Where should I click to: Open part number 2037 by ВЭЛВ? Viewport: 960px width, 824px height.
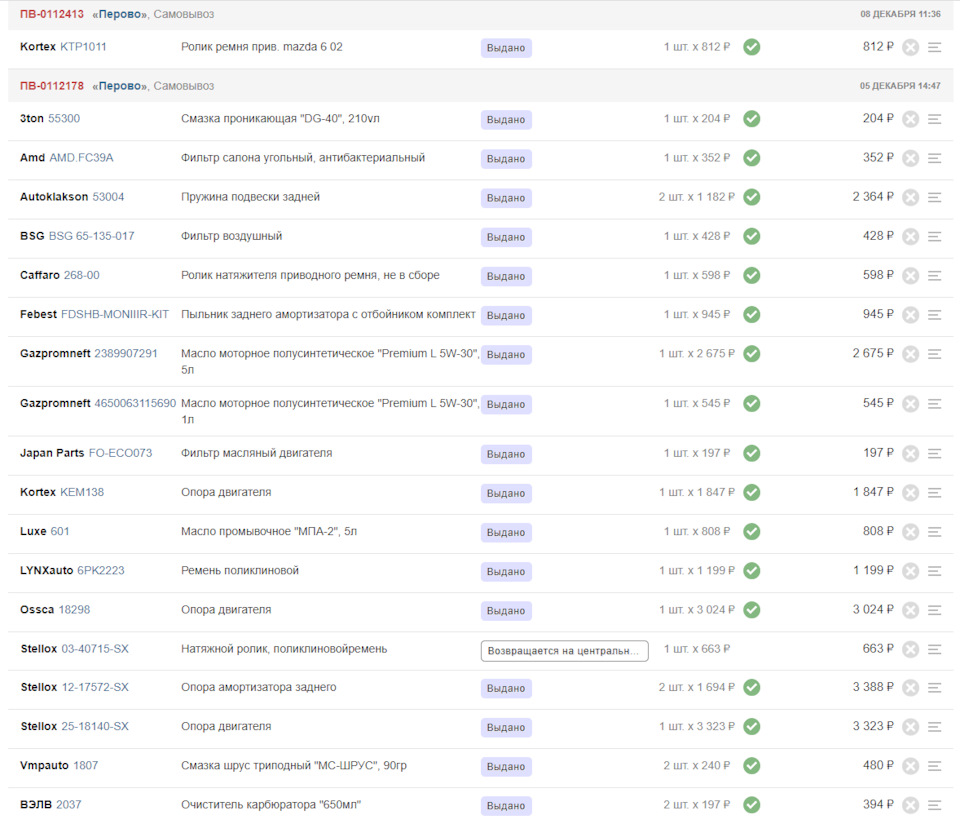tap(69, 804)
